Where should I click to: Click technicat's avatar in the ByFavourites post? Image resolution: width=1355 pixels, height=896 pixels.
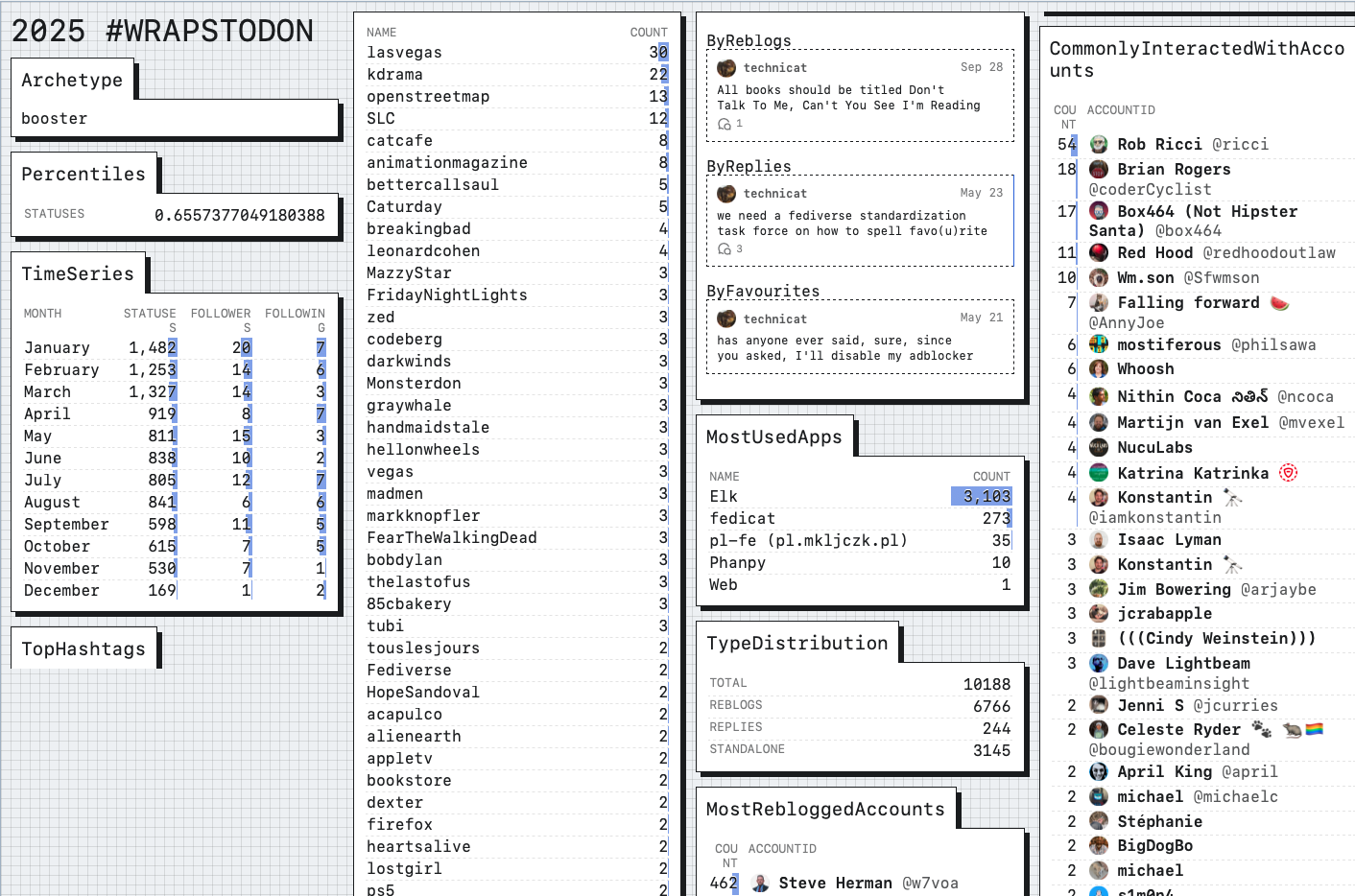point(726,318)
